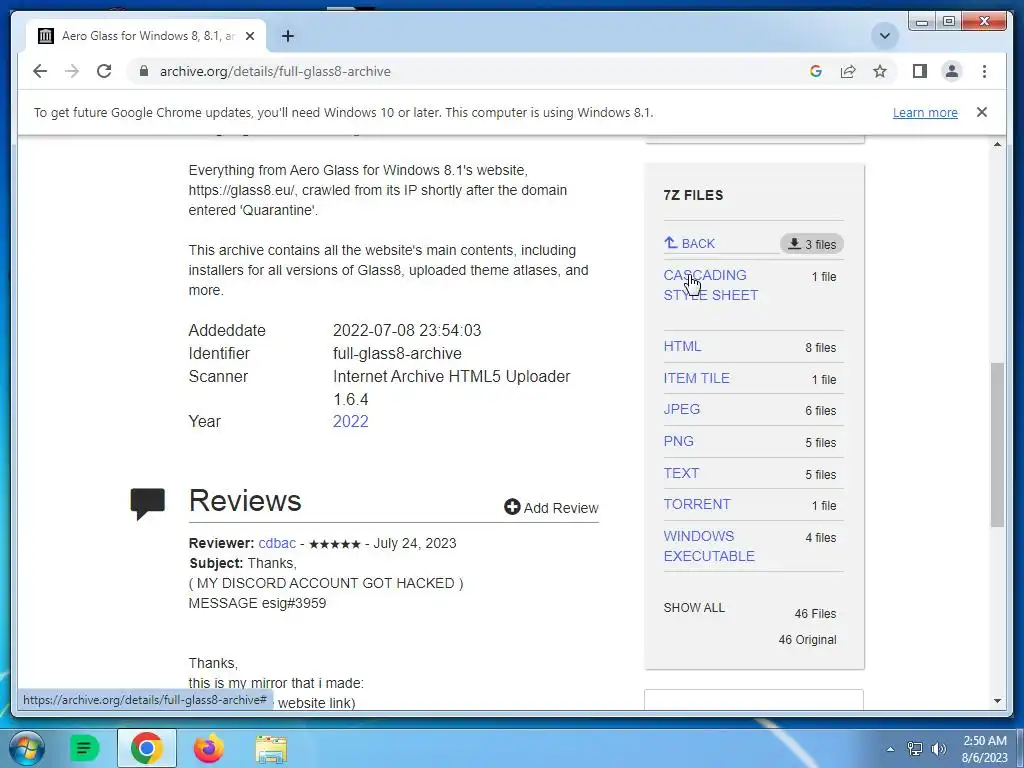Screen dimensions: 1024x768
Task: Open Chrome three-dot menu
Action: pos(984,71)
